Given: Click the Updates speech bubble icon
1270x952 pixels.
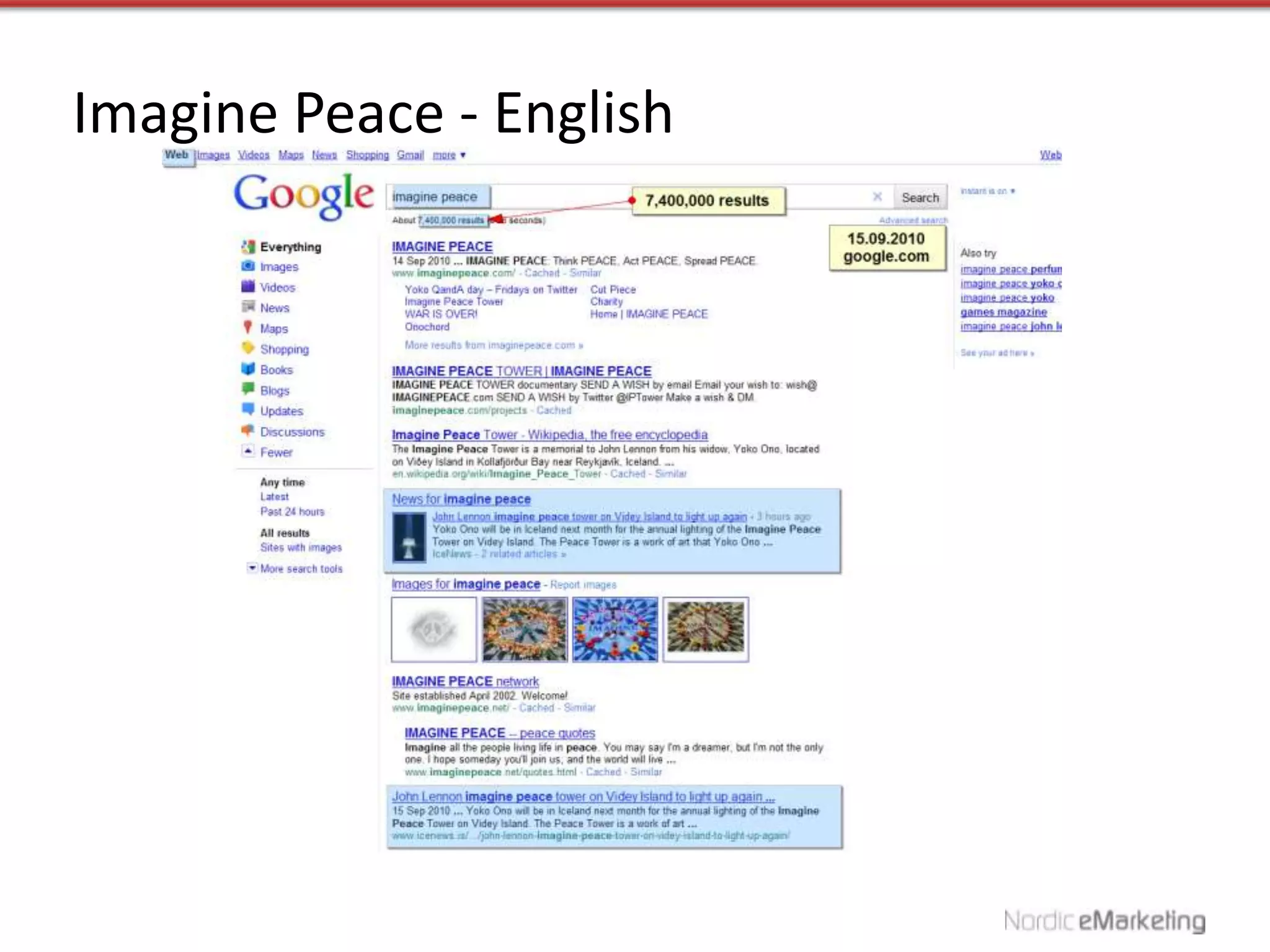Looking at the screenshot, I should (x=248, y=410).
